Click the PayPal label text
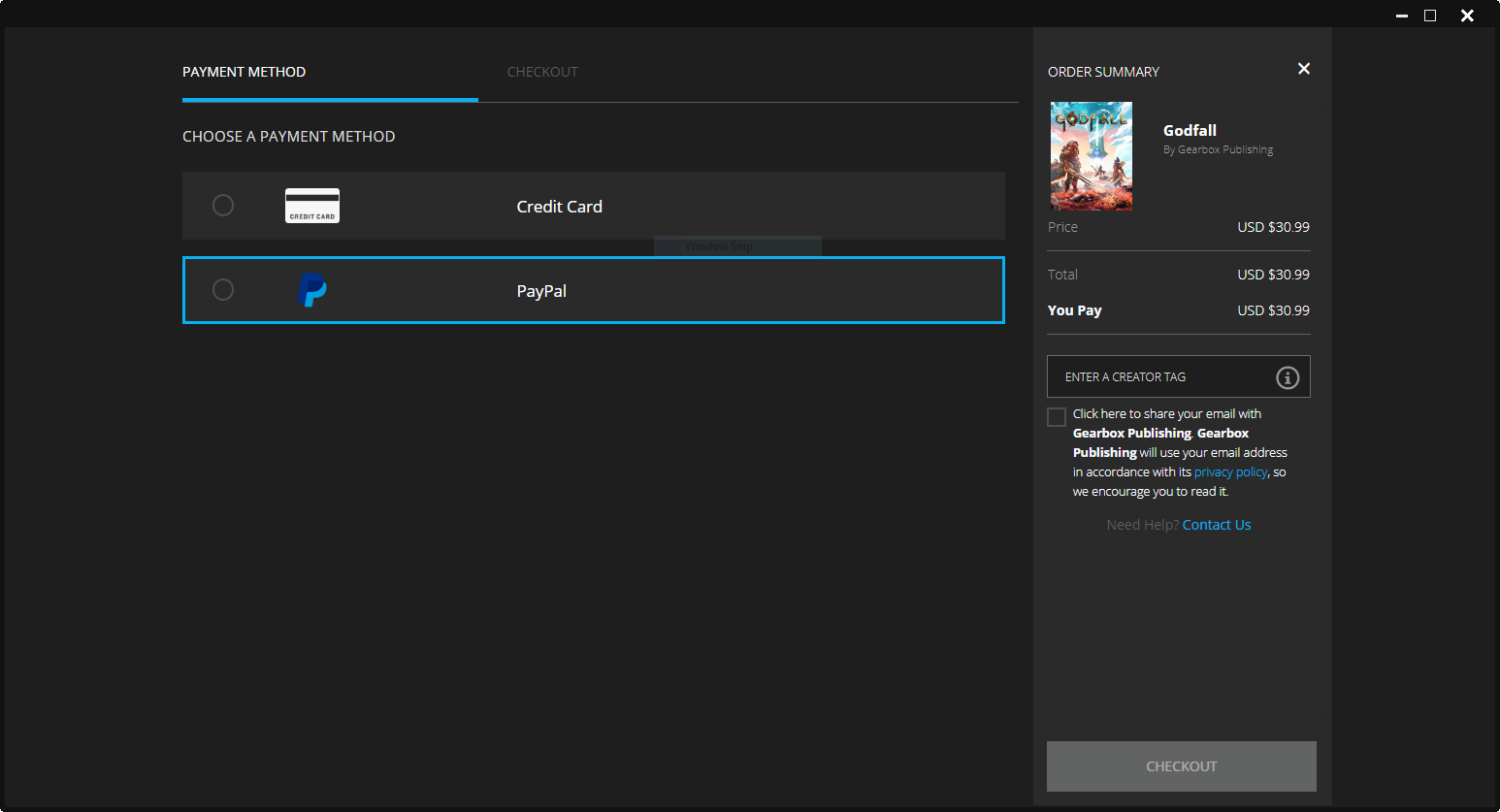Screen dimensions: 1500x812 click(541, 291)
